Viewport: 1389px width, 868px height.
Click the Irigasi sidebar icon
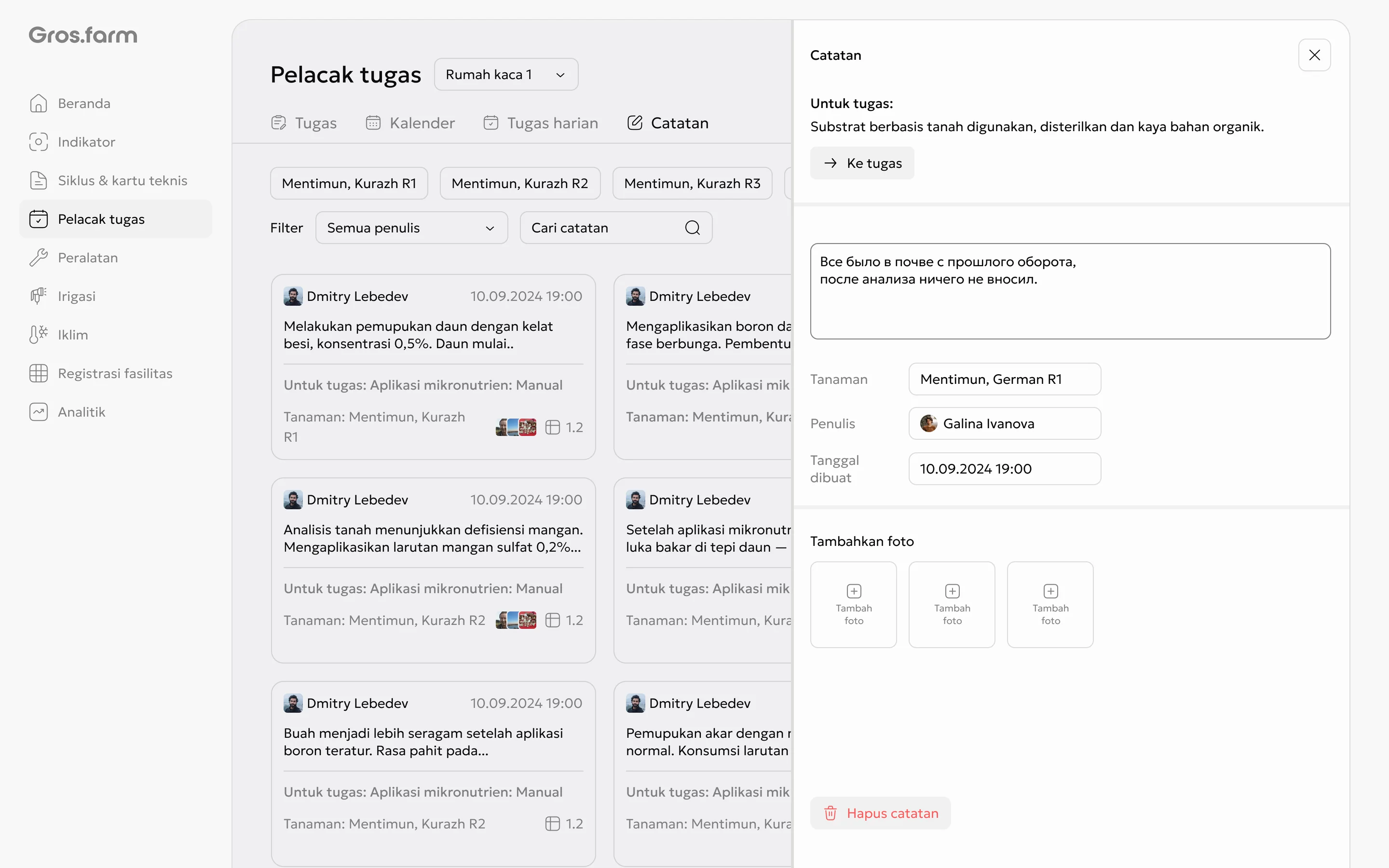39,296
